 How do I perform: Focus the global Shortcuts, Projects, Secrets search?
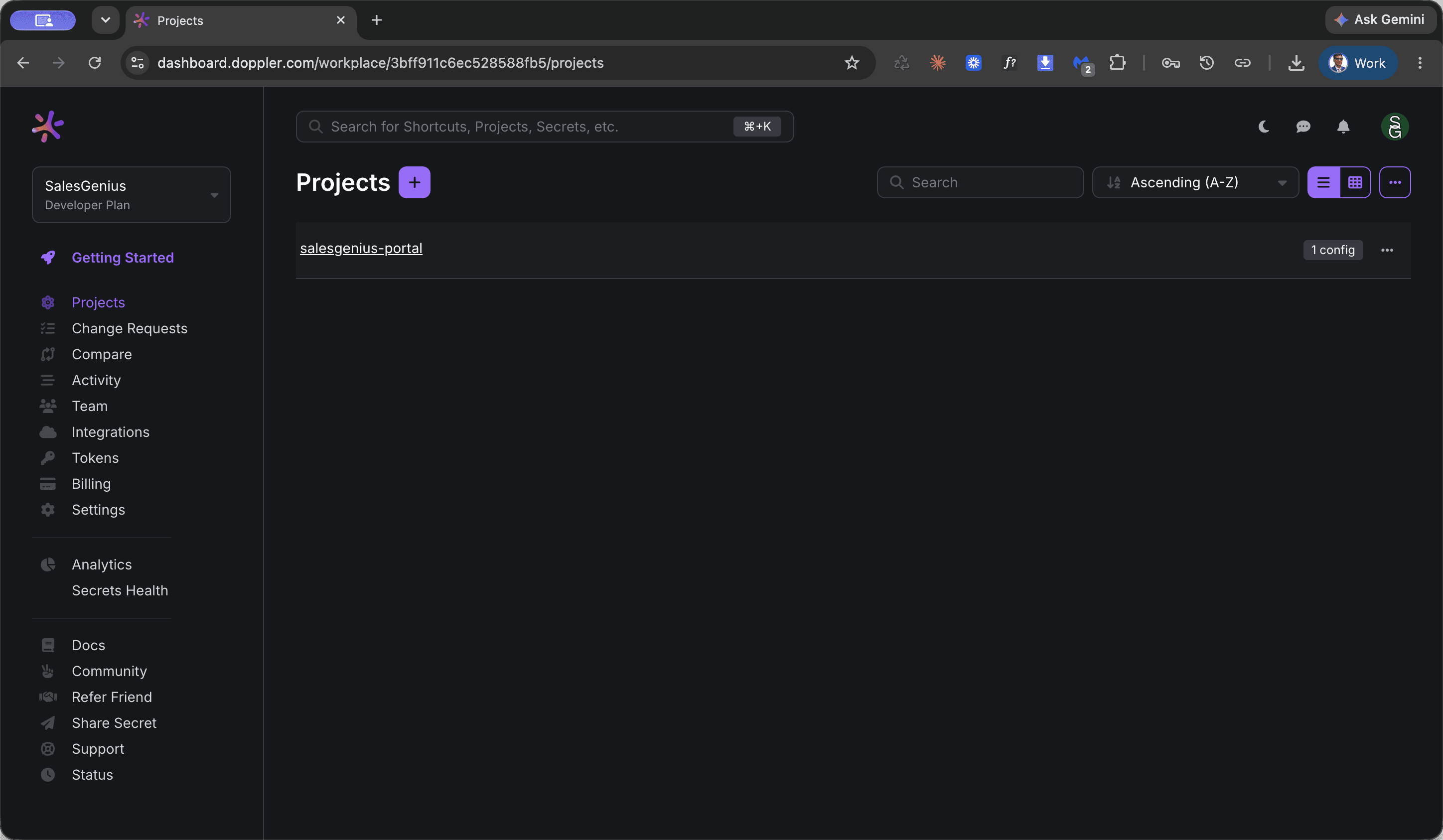pos(545,127)
